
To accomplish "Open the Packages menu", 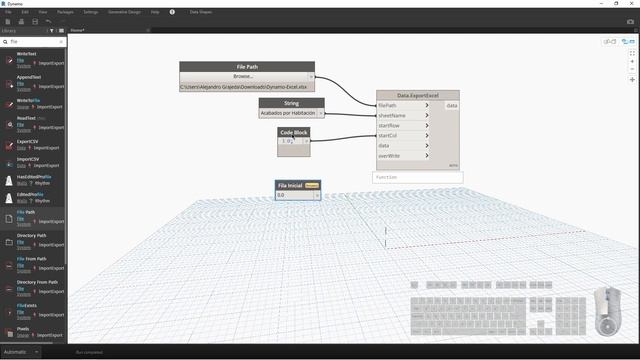I will pyautogui.click(x=65, y=12).
